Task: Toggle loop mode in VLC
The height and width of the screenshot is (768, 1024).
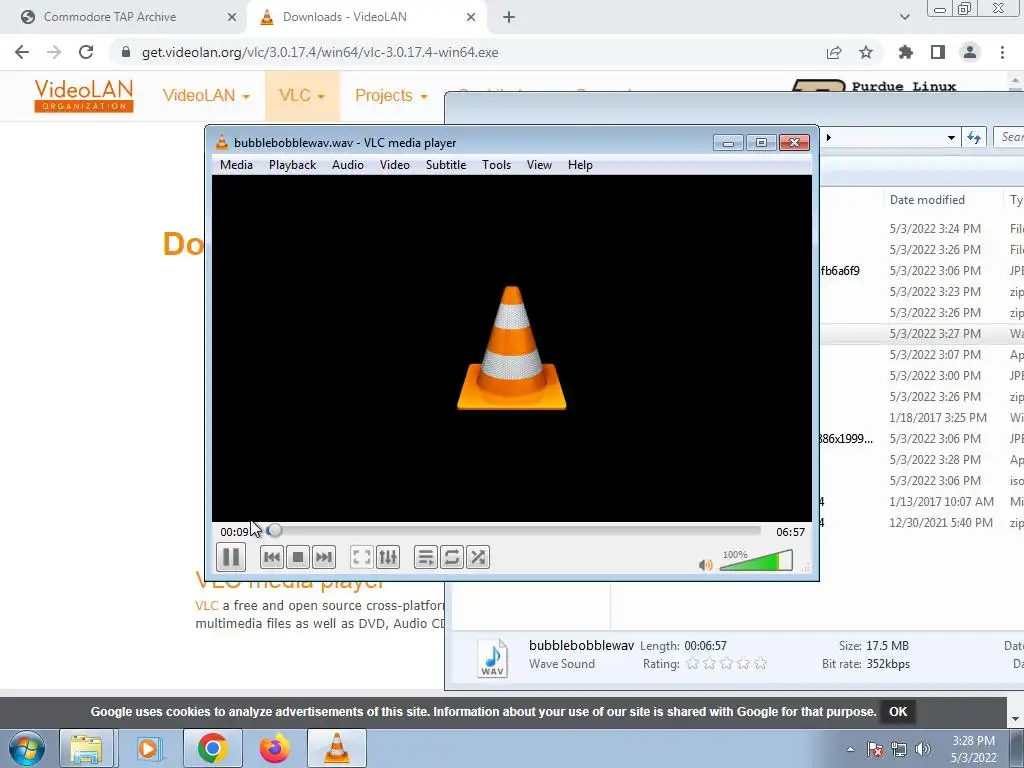Action: point(451,557)
